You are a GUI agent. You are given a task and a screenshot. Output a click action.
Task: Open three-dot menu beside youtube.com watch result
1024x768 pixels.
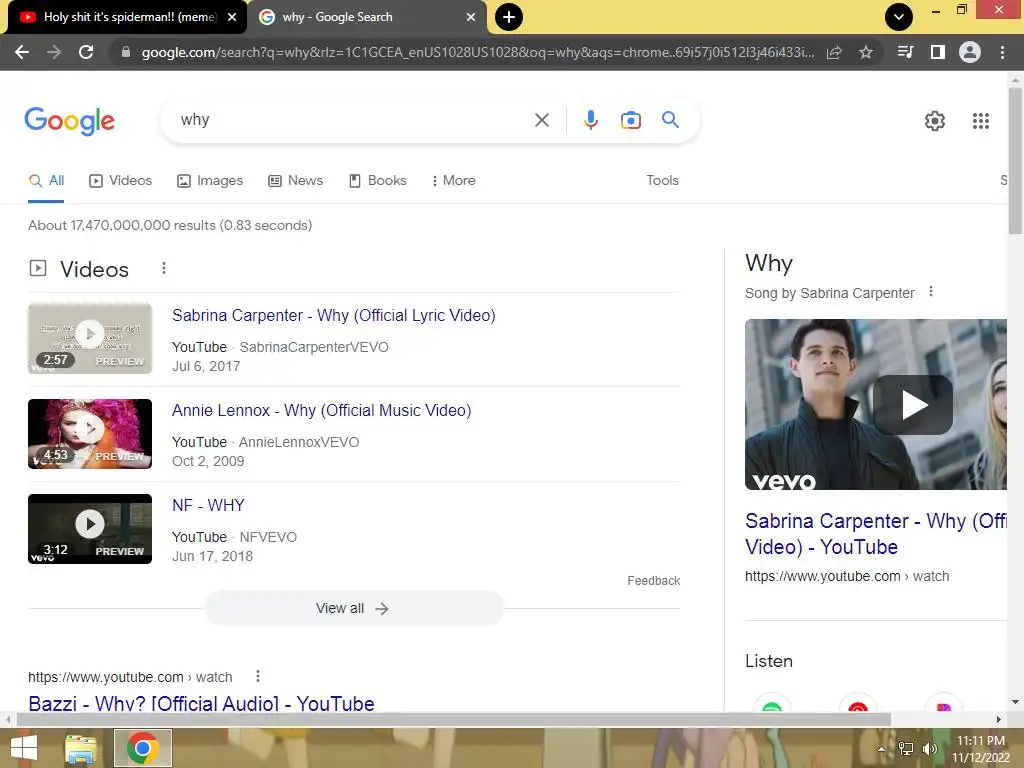click(x=258, y=676)
